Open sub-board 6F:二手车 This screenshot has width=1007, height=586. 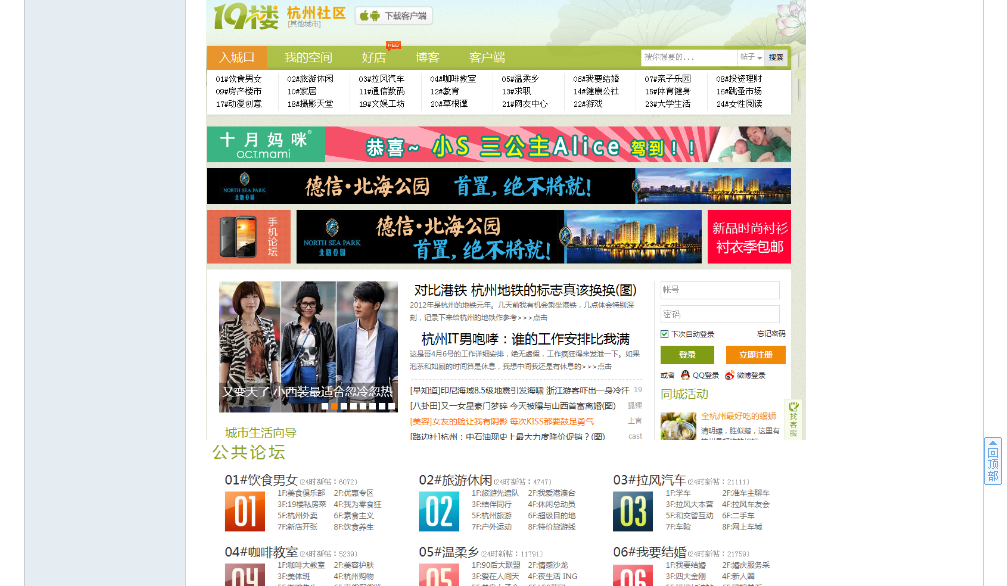[739, 515]
